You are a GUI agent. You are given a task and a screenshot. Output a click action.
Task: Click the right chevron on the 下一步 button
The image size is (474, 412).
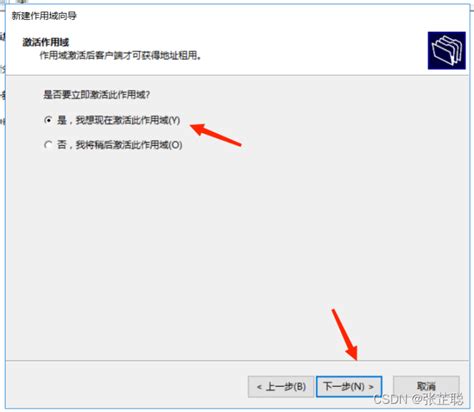pyautogui.click(x=371, y=387)
